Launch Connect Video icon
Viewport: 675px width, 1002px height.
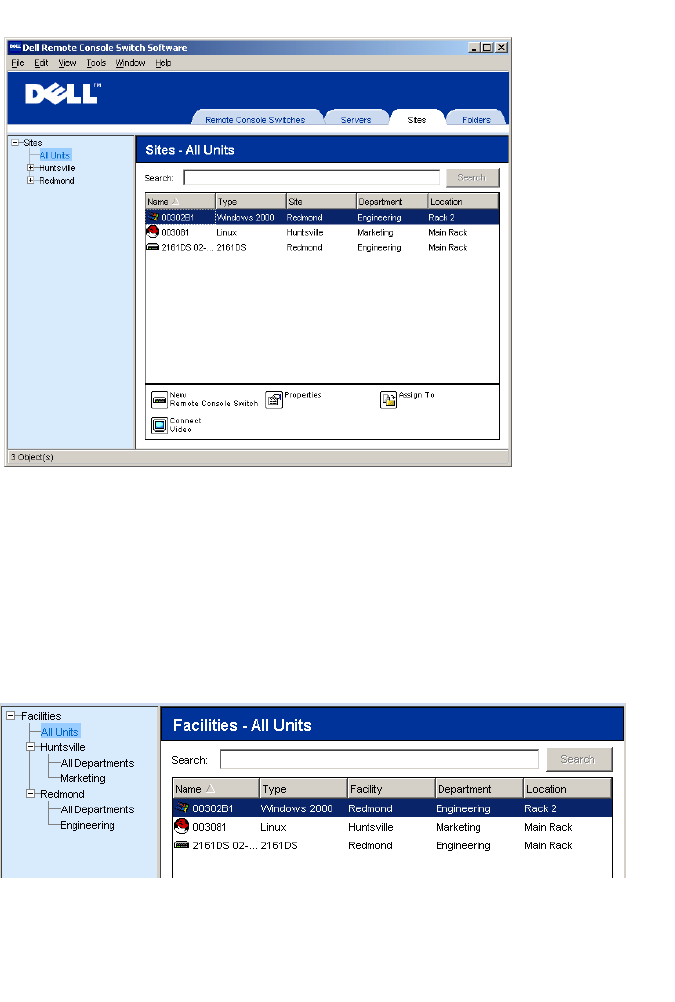point(159,425)
